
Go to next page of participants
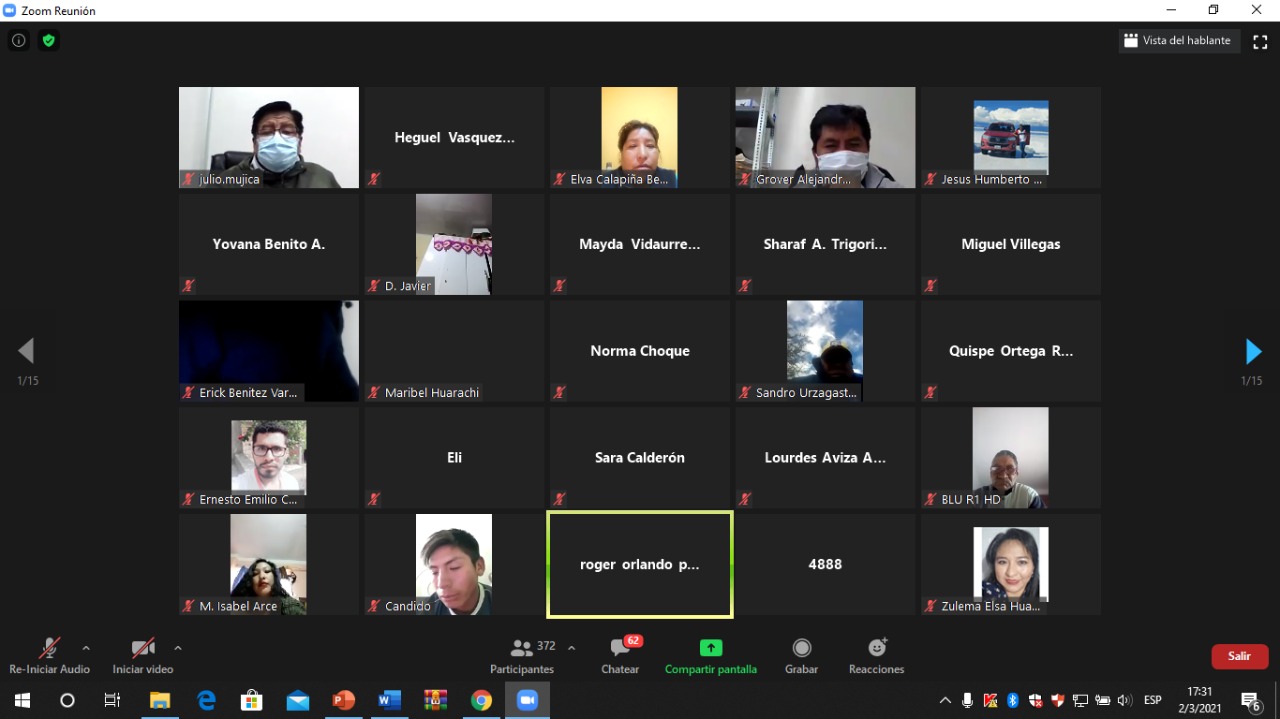click(x=1252, y=351)
